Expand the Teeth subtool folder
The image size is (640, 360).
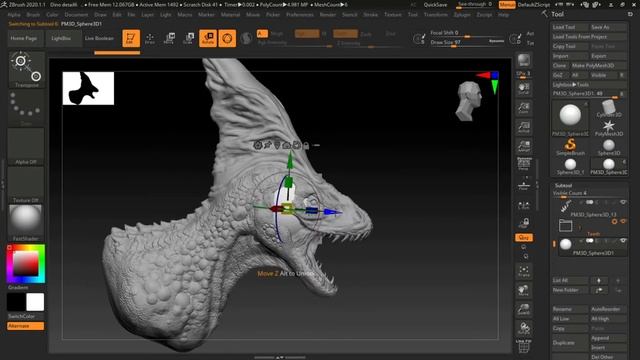tap(565, 225)
